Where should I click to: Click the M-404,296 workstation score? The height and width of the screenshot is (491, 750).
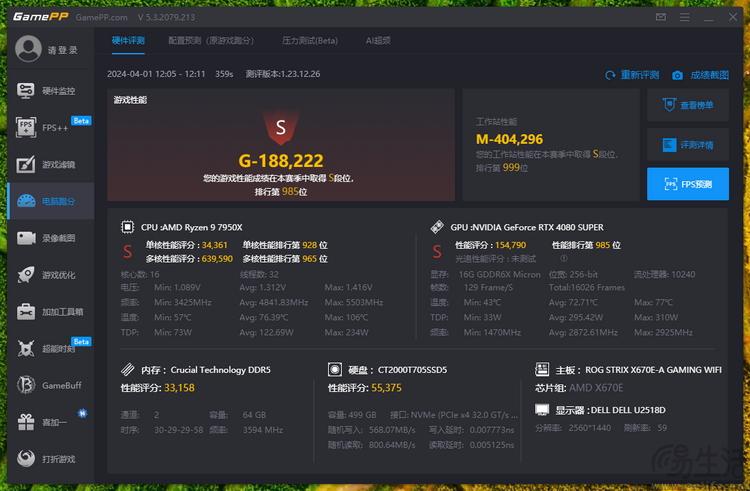tap(509, 139)
